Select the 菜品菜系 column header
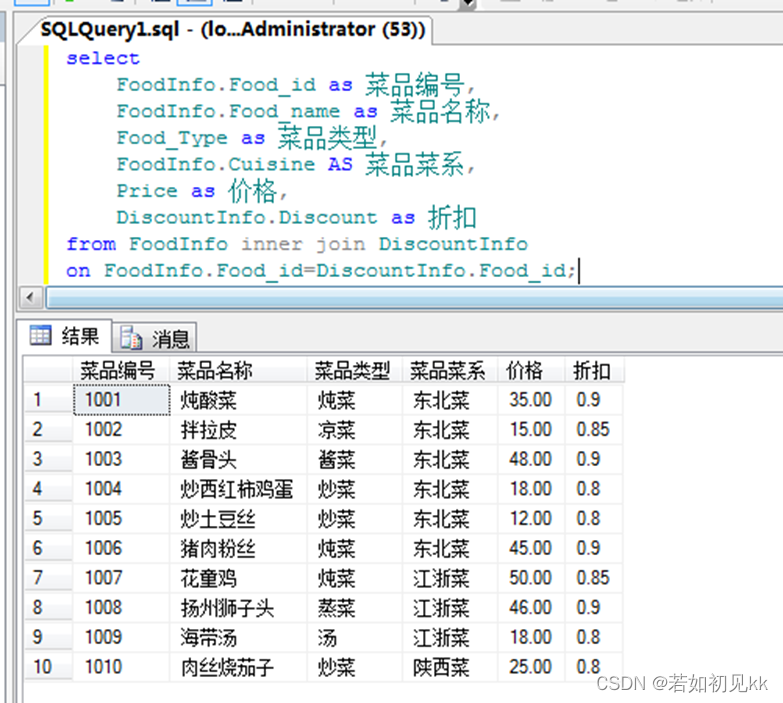Viewport: 783px width, 703px height. tap(450, 370)
